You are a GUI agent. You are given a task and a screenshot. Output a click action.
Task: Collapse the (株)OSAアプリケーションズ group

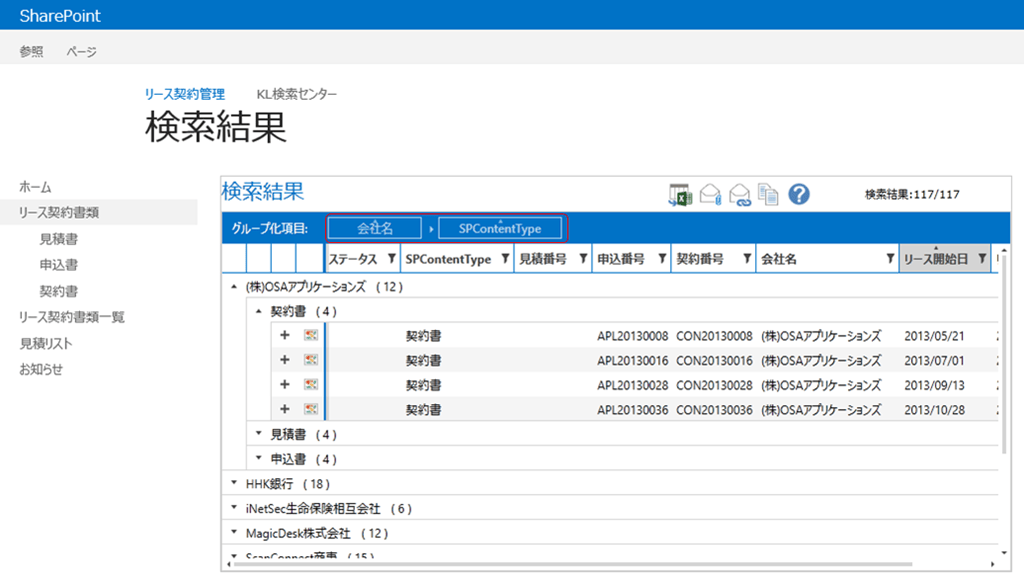click(234, 287)
